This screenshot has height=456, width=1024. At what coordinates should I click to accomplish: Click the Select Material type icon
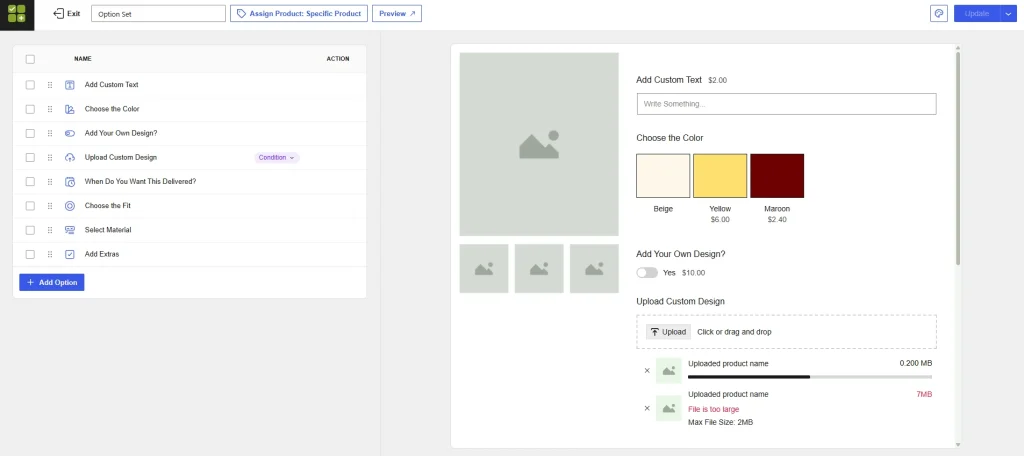click(70, 230)
